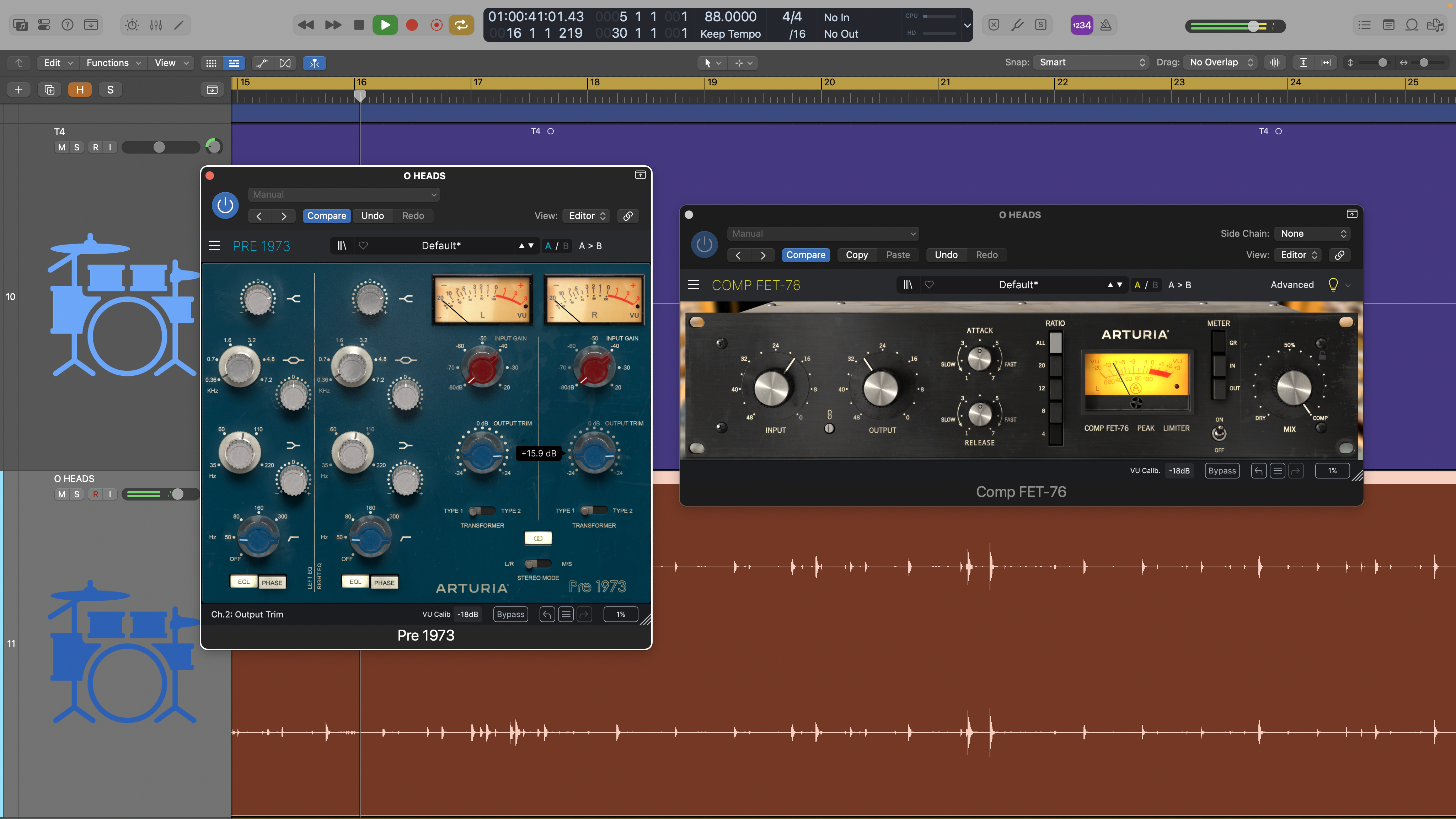
Task: Click the red Record button
Action: tap(412, 25)
